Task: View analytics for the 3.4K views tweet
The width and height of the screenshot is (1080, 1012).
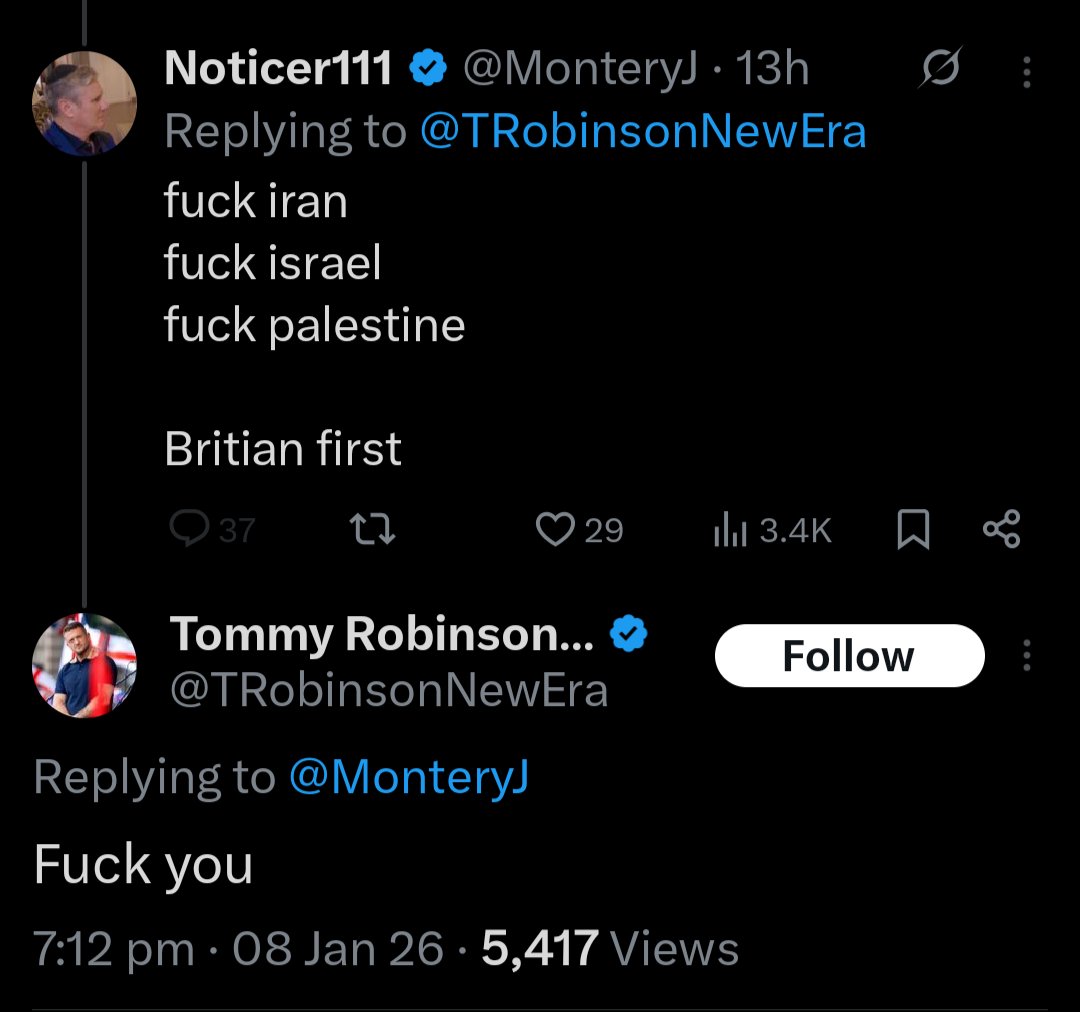Action: click(x=731, y=529)
